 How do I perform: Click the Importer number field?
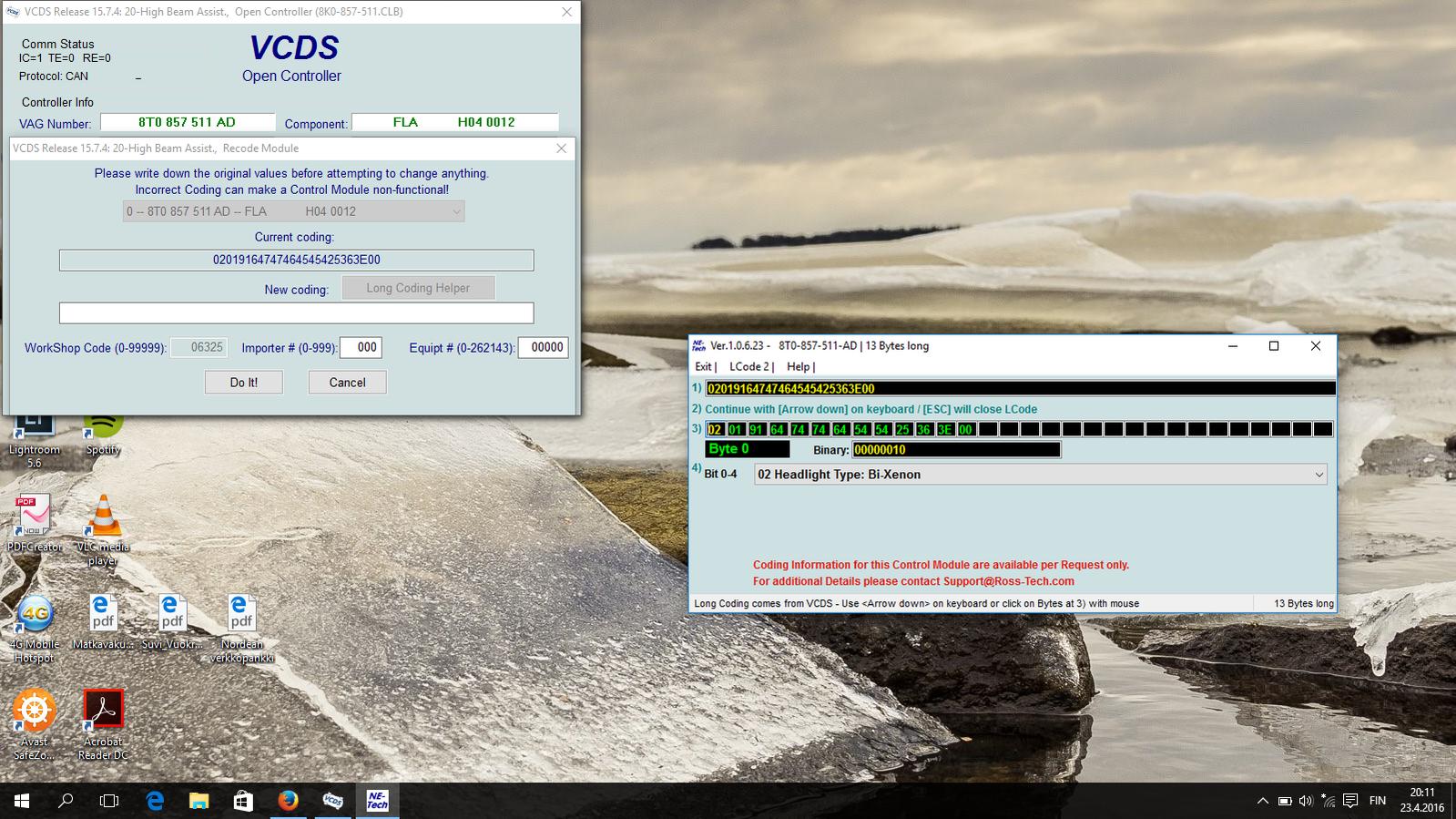pos(361,347)
